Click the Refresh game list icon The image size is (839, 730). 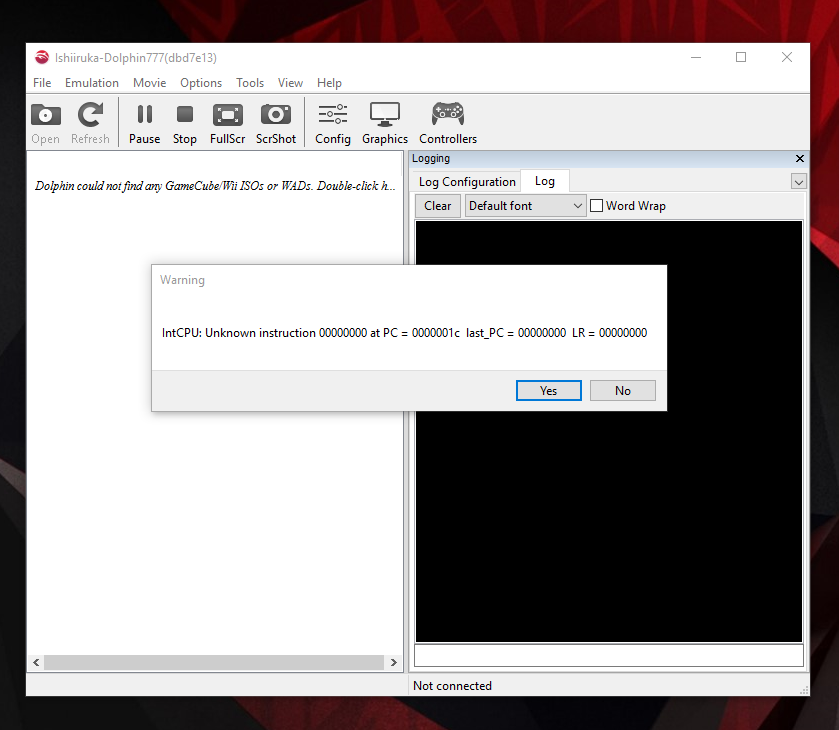point(90,115)
